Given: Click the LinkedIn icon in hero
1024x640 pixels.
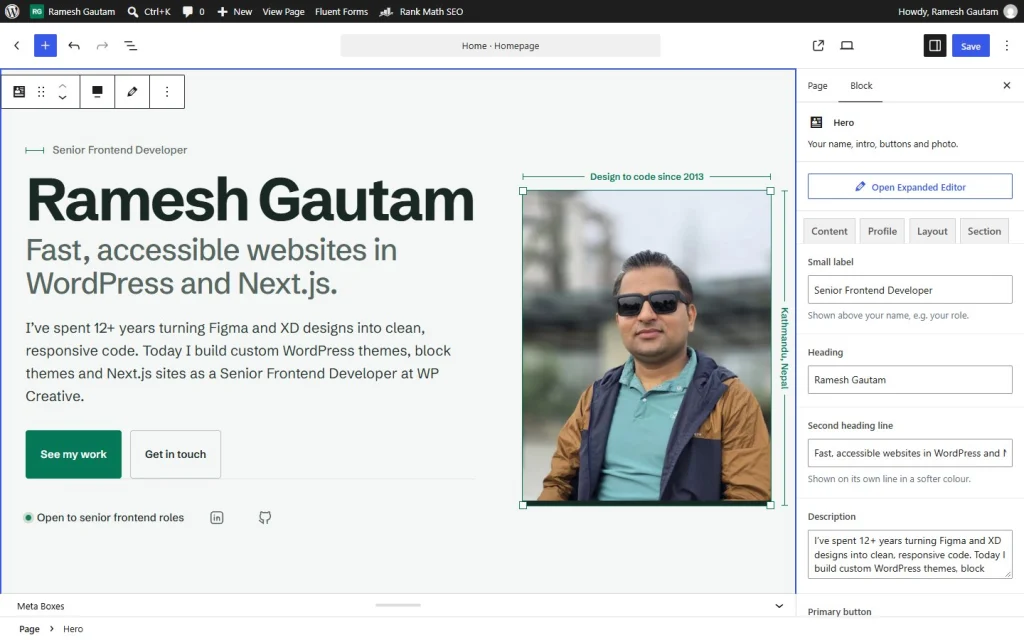Looking at the screenshot, I should coord(217,518).
